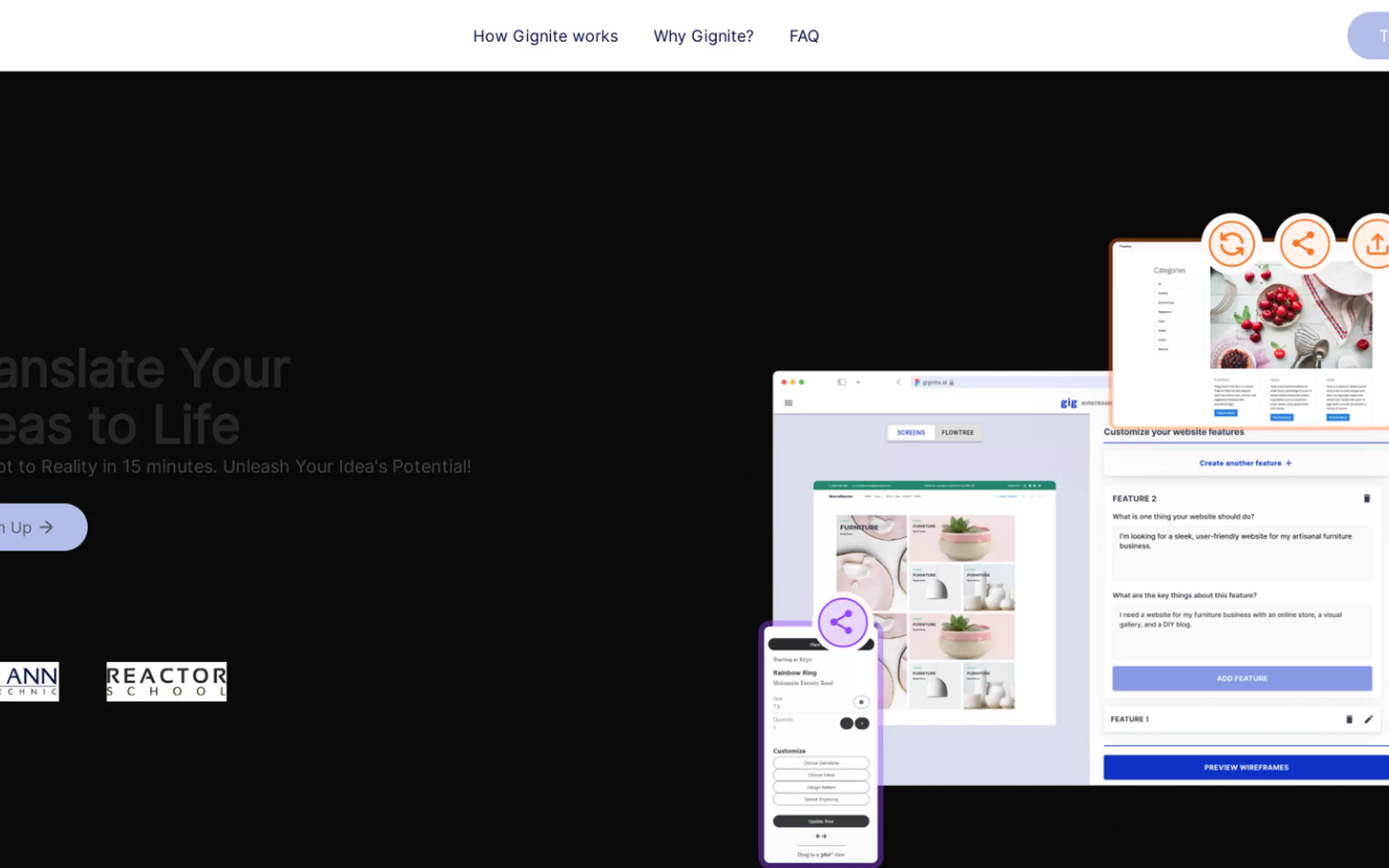Switch to the FLOWTREE tab
Image resolution: width=1389 pixels, height=868 pixels.
(957, 432)
